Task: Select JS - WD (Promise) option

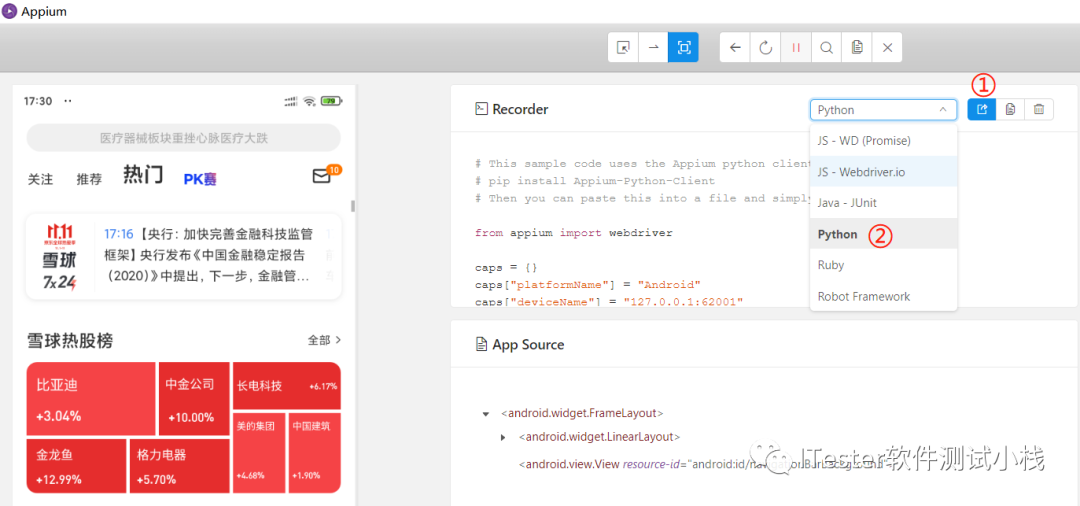Action: point(884,140)
